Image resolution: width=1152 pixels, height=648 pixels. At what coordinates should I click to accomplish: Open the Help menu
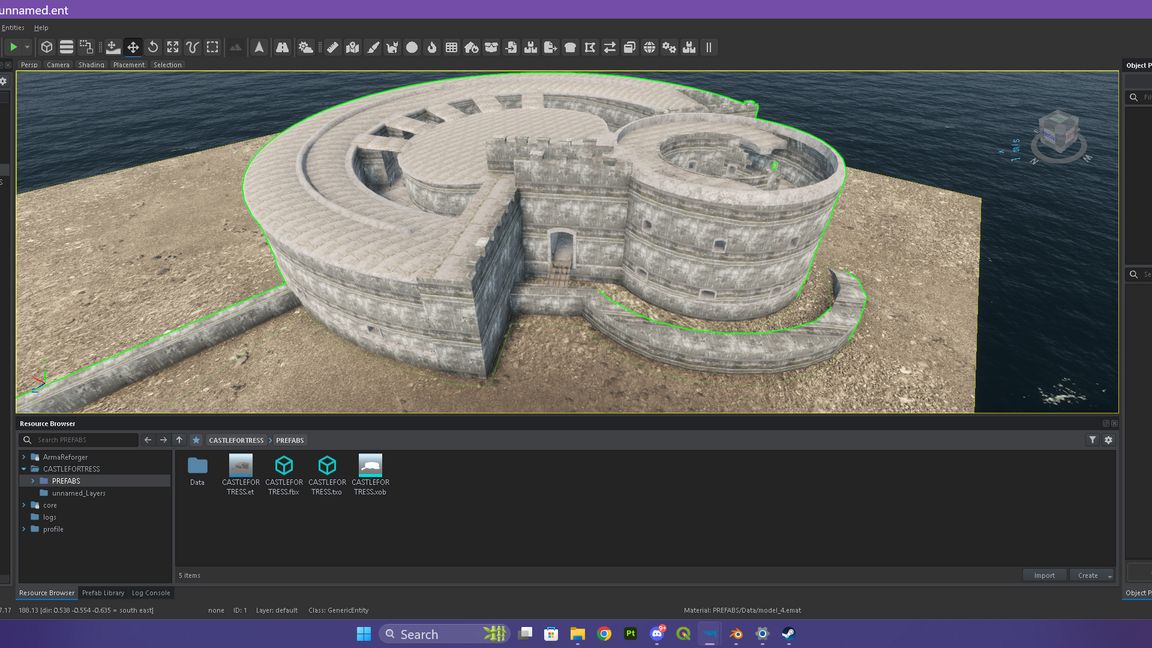click(x=41, y=28)
